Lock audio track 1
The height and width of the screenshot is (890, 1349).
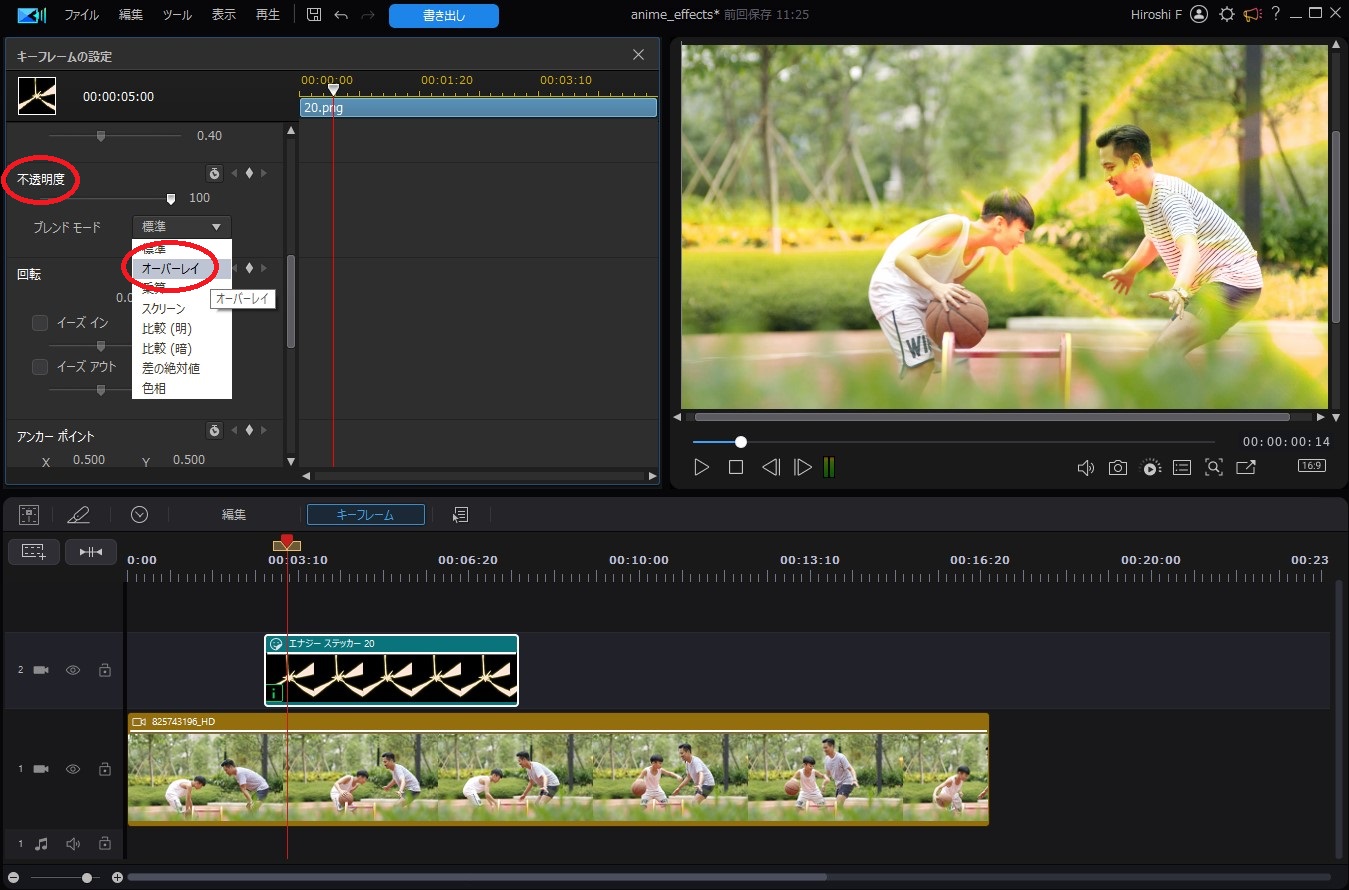[104, 844]
